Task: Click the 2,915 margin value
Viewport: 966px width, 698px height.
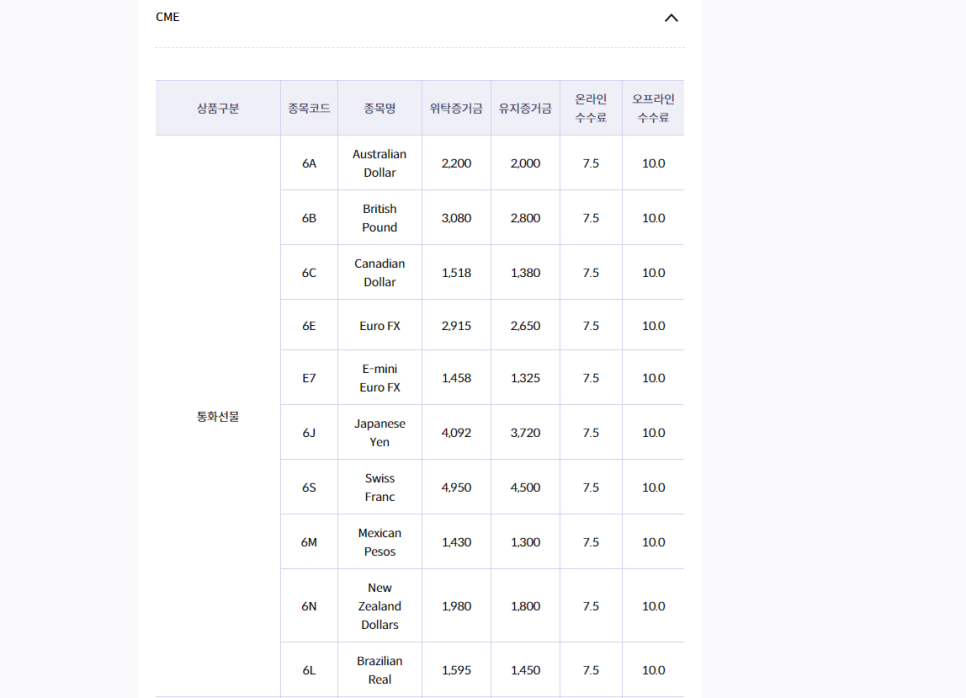Action: (x=457, y=326)
